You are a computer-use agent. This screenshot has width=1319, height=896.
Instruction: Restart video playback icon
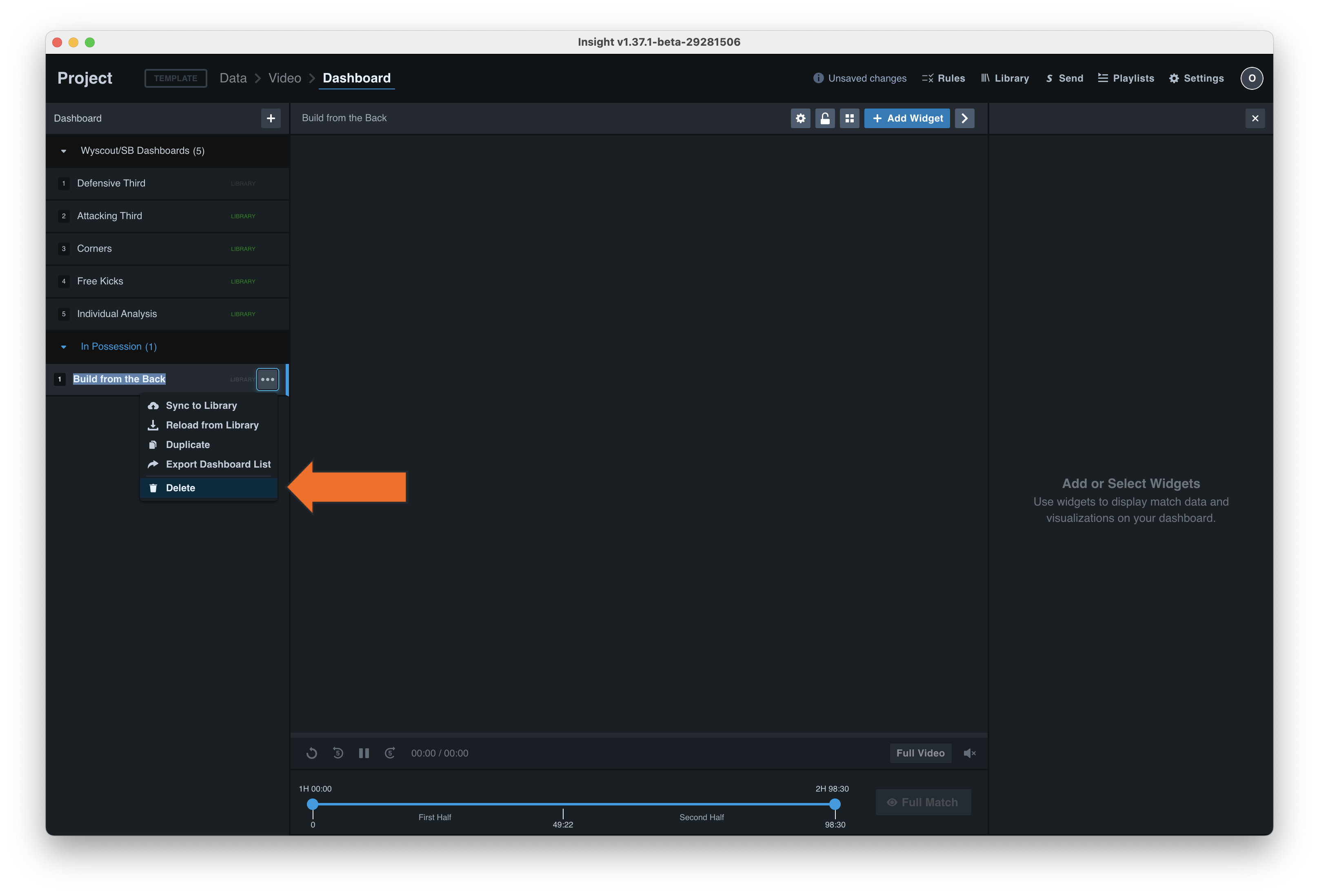click(311, 753)
